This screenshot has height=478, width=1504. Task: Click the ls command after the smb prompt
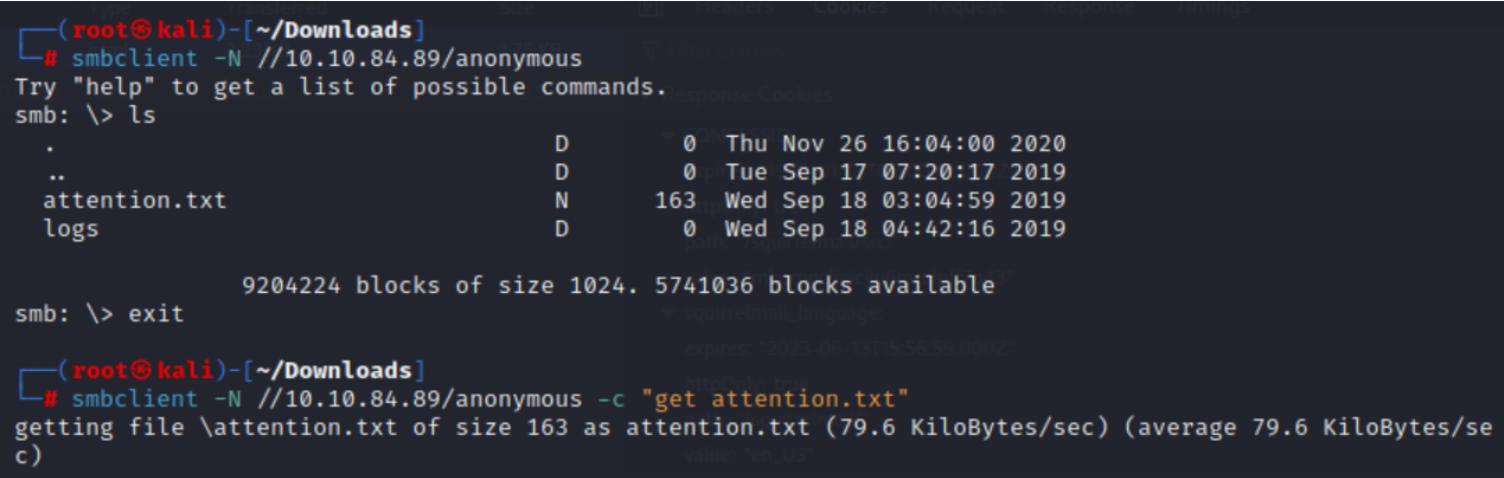[x=142, y=115]
